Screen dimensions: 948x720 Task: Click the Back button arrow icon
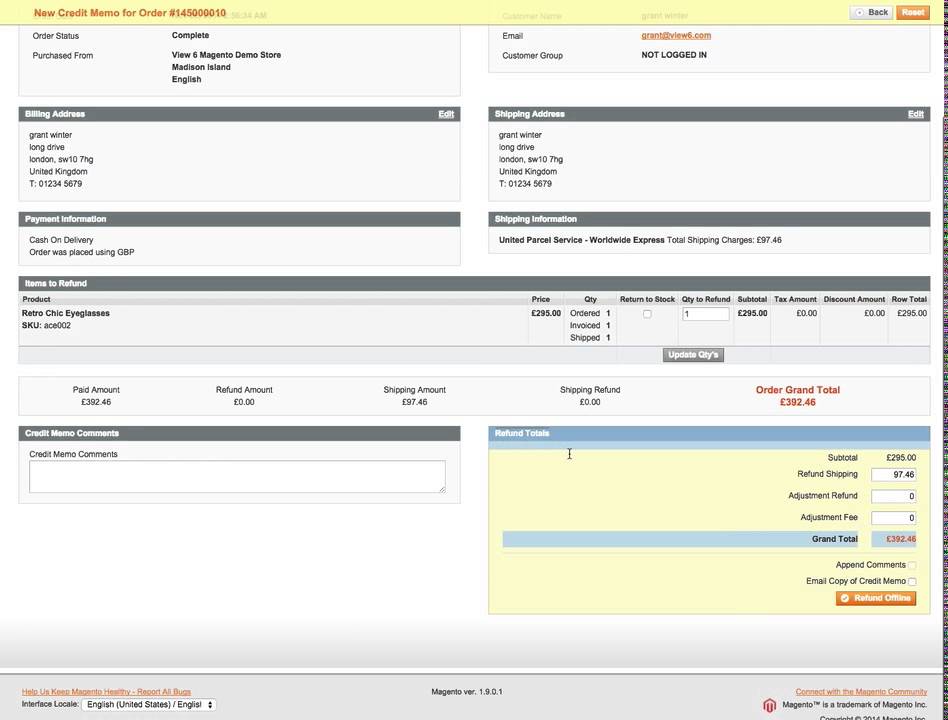[x=859, y=13]
